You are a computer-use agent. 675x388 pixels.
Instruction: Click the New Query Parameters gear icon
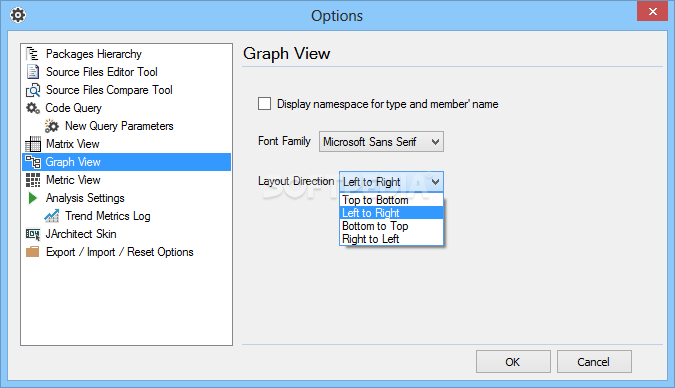tap(52, 126)
